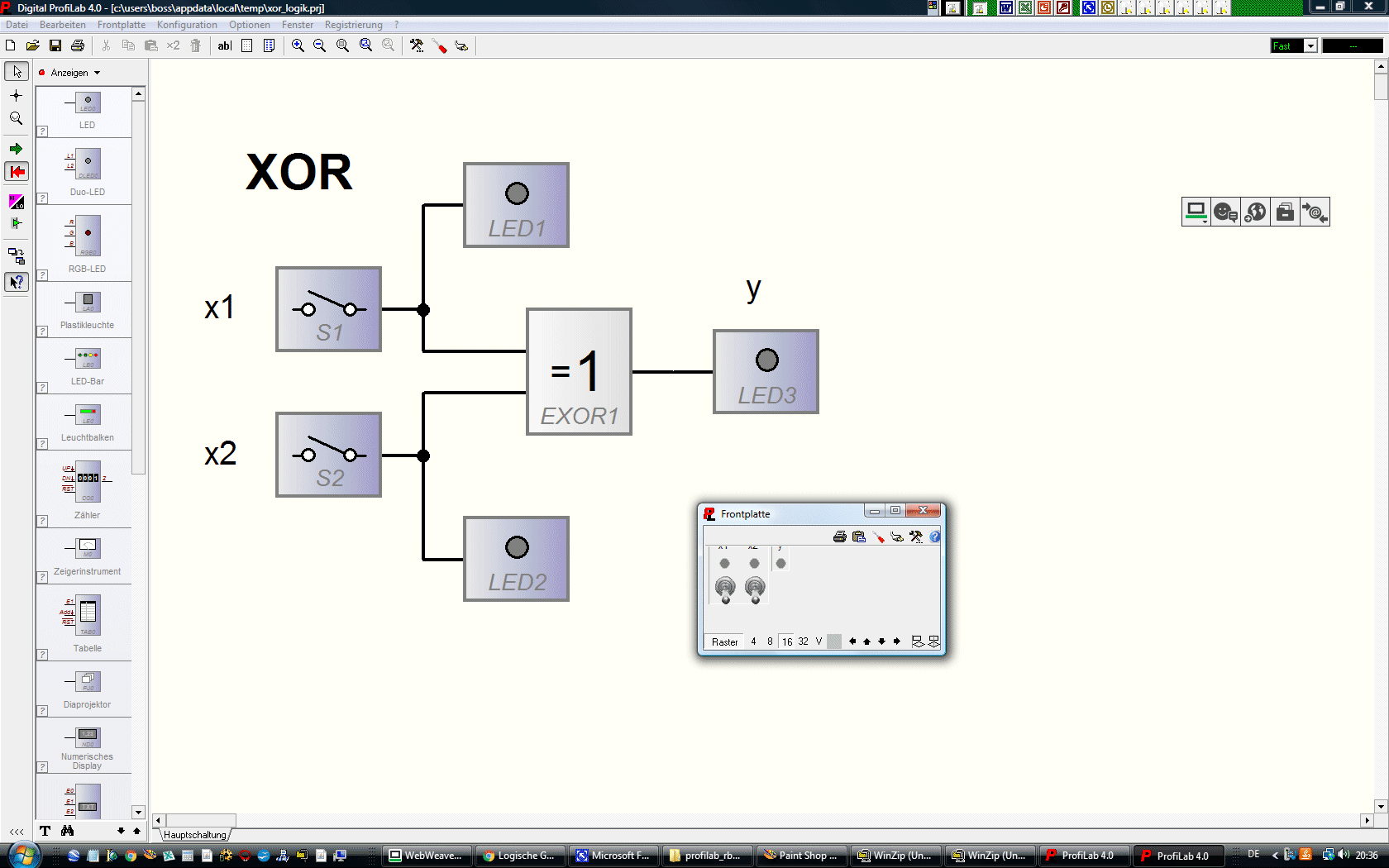Select the arrow pointer tool in the sidebar
This screenshot has width=1389, height=868.
tap(17, 72)
